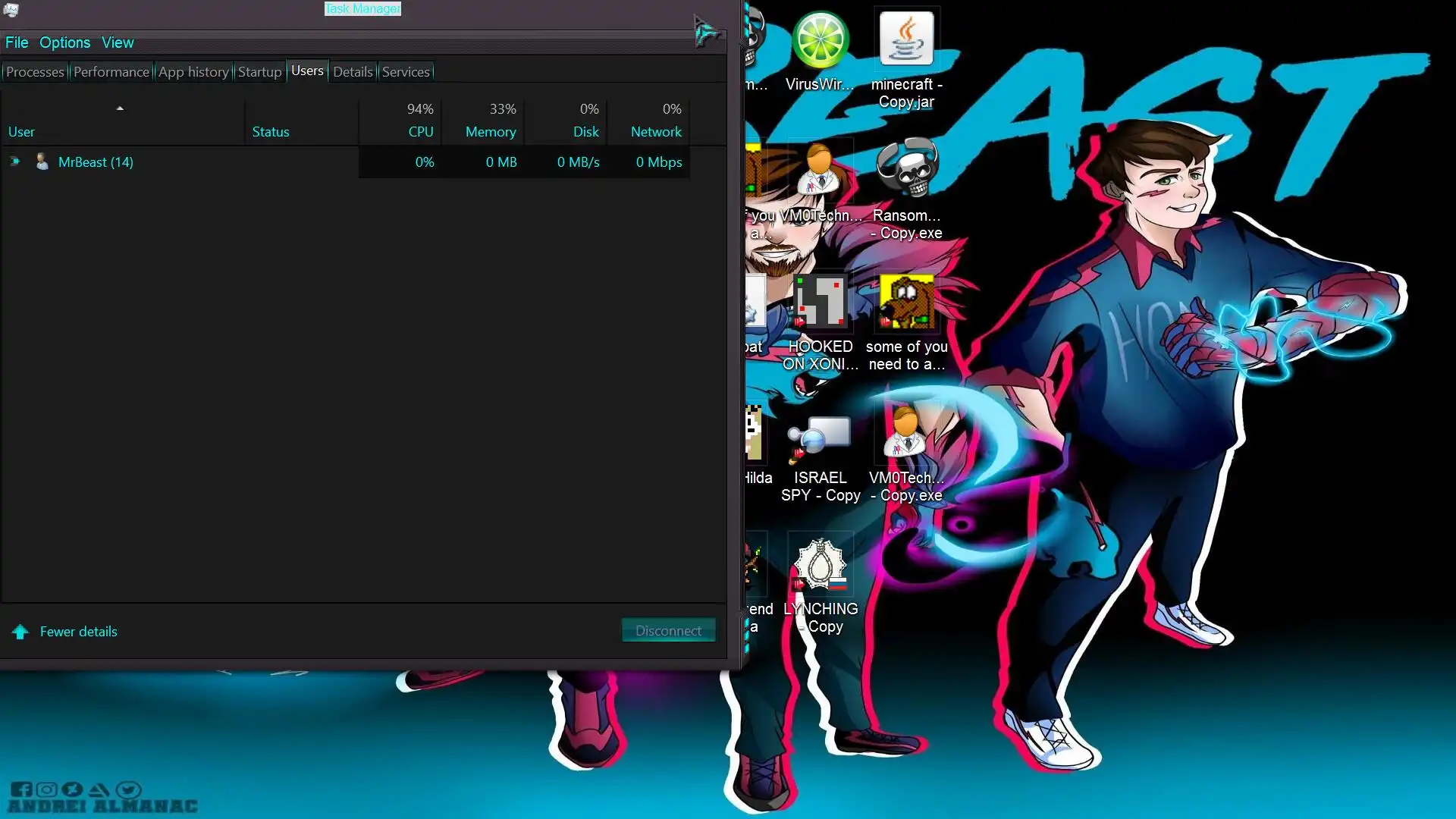The width and height of the screenshot is (1456, 819).
Task: Open the some of you need dog icon
Action: point(906,302)
